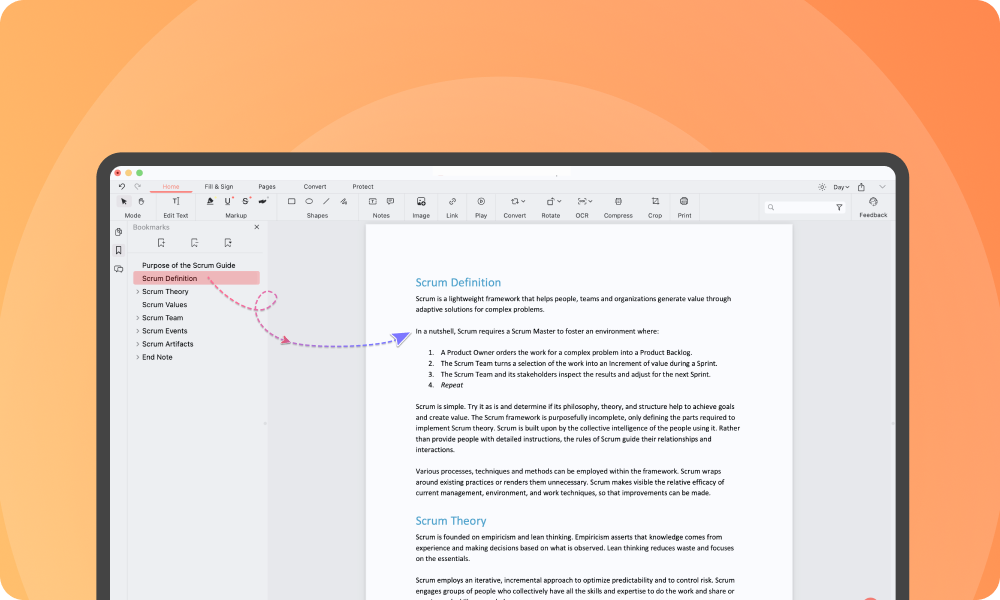Select the highlight markup tool
1000x600 pixels.
click(x=210, y=201)
